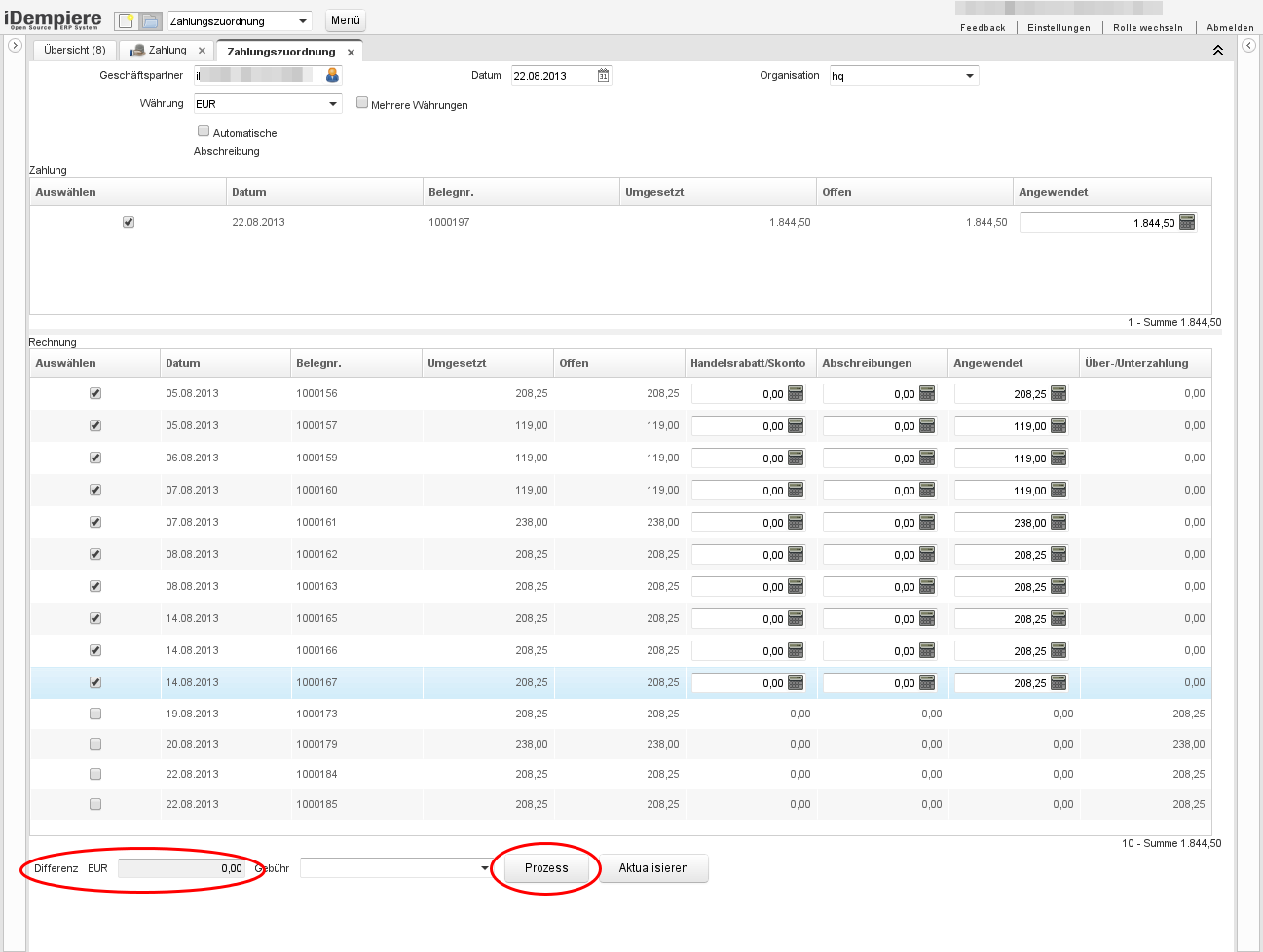This screenshot has height=952, width=1263.
Task: Click the Rolle wechseln link
Action: (x=1148, y=27)
